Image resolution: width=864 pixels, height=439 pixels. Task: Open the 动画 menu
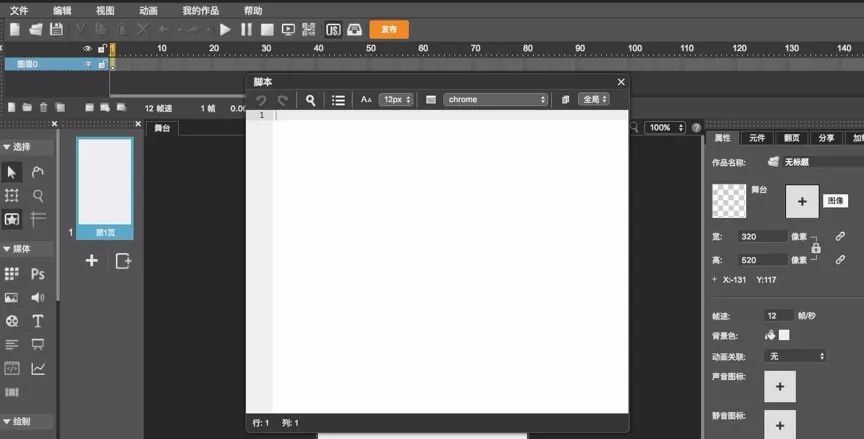click(148, 10)
